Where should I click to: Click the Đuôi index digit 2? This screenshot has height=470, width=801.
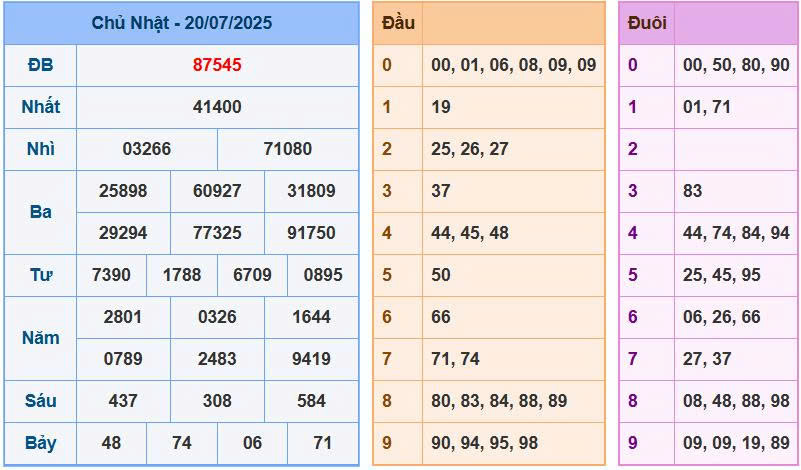632,149
